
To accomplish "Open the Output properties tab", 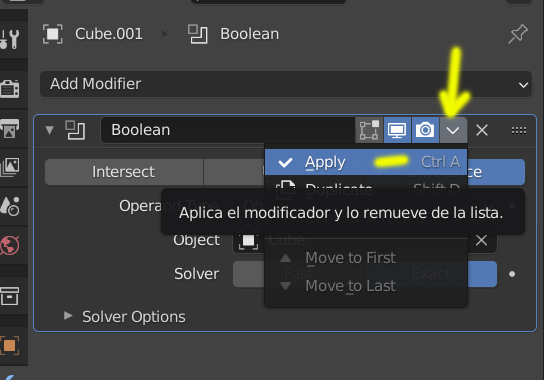I will pyautogui.click(x=10, y=128).
